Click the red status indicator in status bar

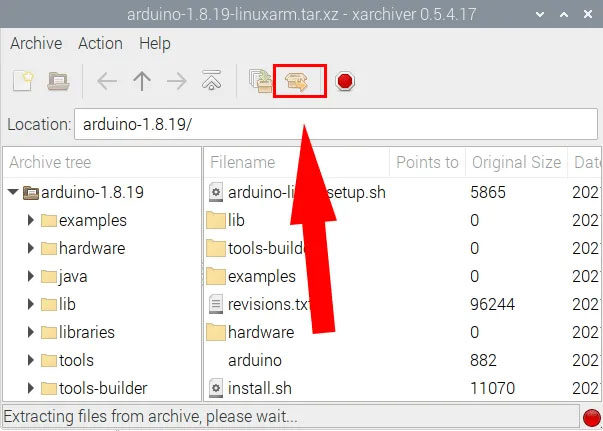[x=591, y=418]
